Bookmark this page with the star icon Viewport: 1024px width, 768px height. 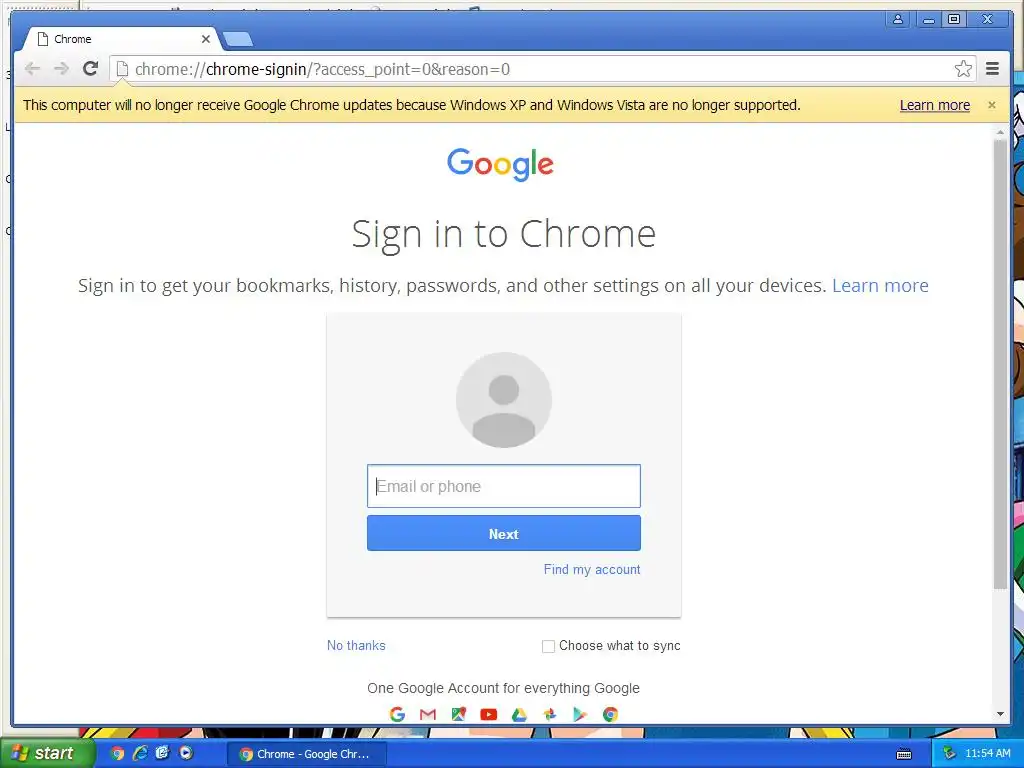[963, 69]
